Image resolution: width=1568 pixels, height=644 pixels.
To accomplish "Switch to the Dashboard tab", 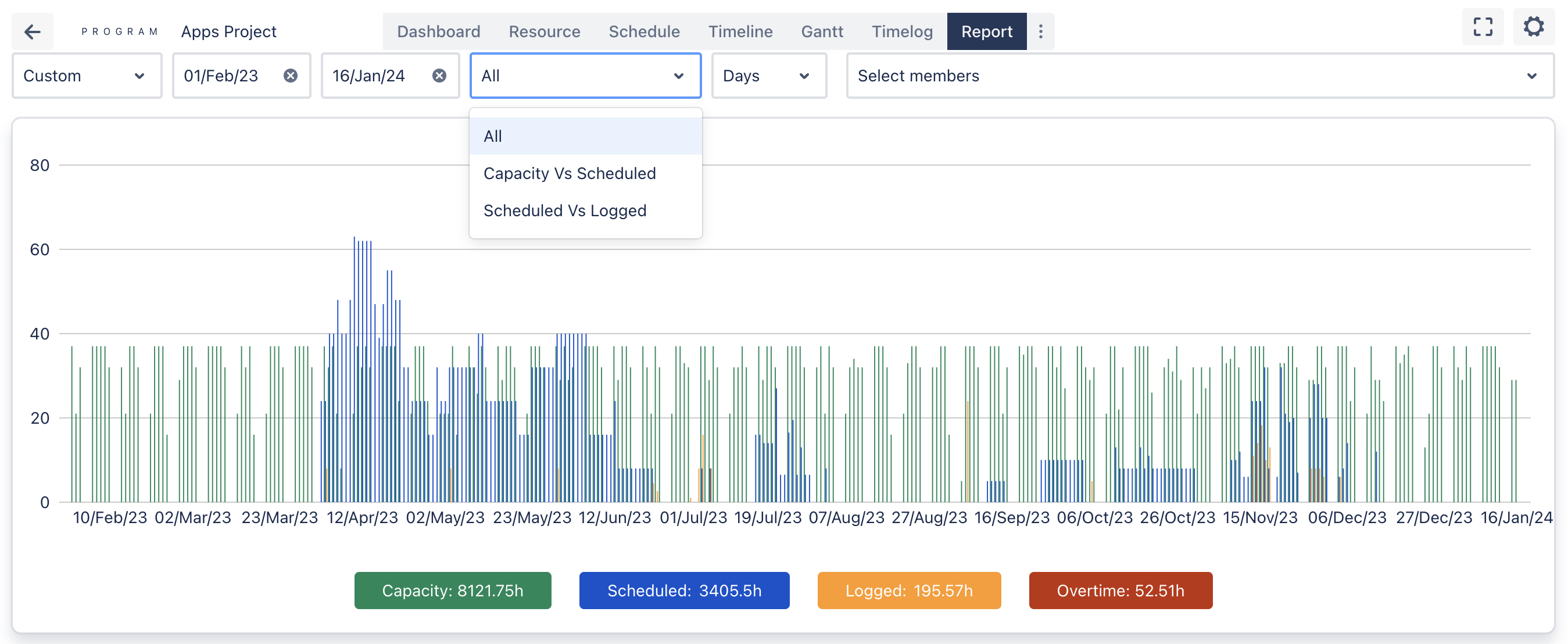I will [438, 31].
